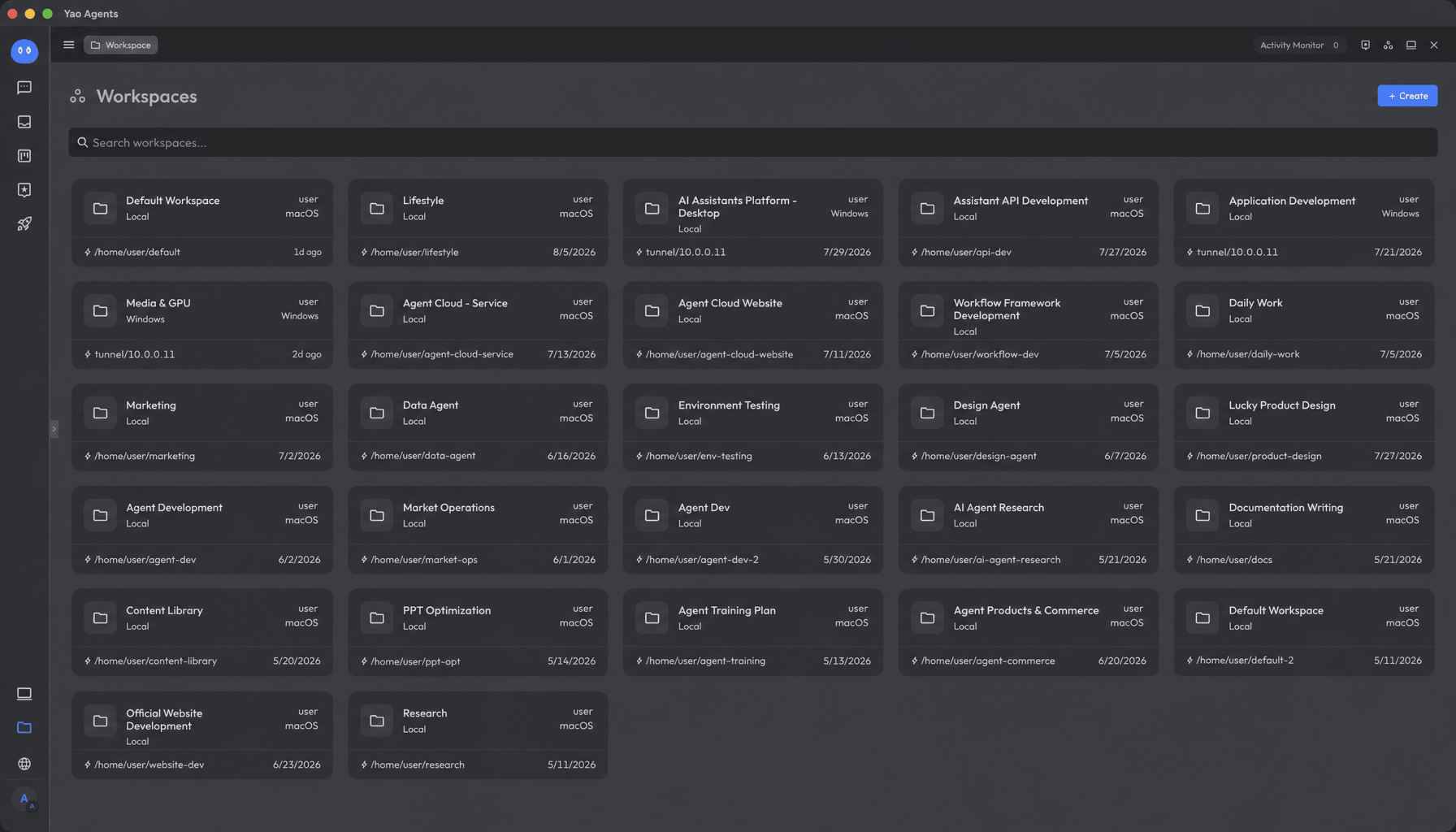1456x832 pixels.
Task: Open Market Operations workspace
Action: coord(478,530)
